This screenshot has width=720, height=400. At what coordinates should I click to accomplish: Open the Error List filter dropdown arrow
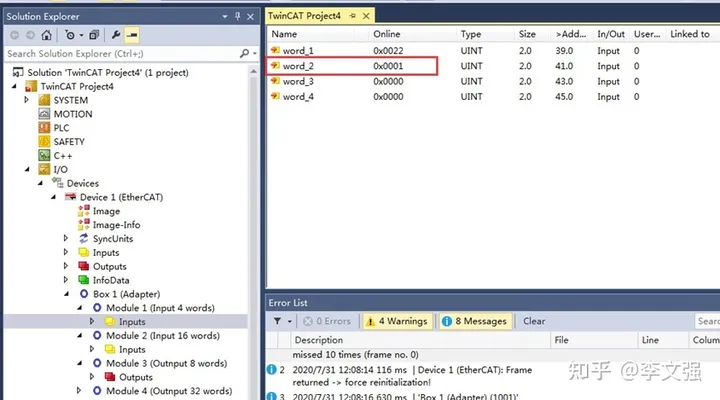pyautogui.click(x=289, y=321)
